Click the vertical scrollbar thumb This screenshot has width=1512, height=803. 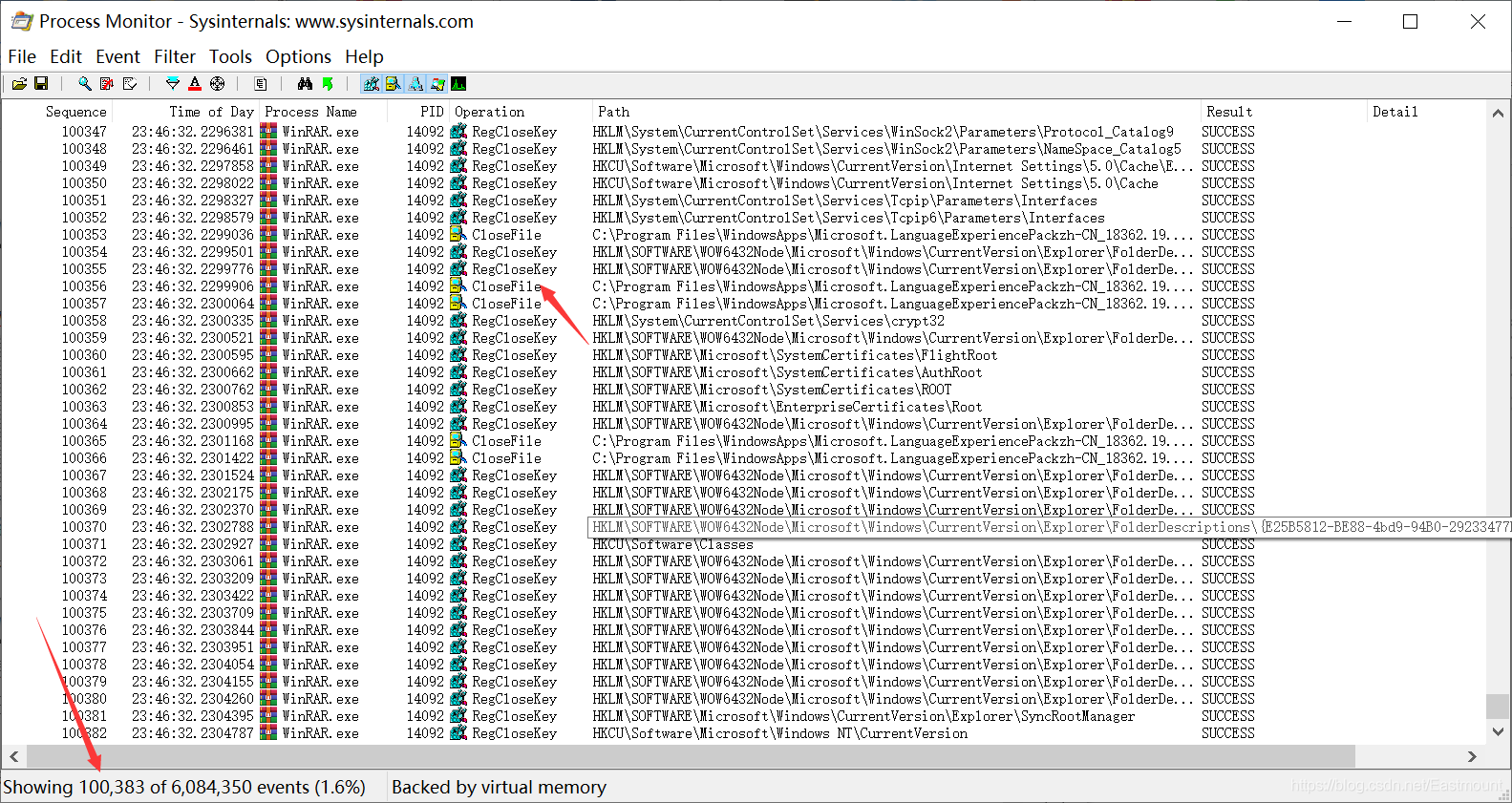click(x=1498, y=707)
